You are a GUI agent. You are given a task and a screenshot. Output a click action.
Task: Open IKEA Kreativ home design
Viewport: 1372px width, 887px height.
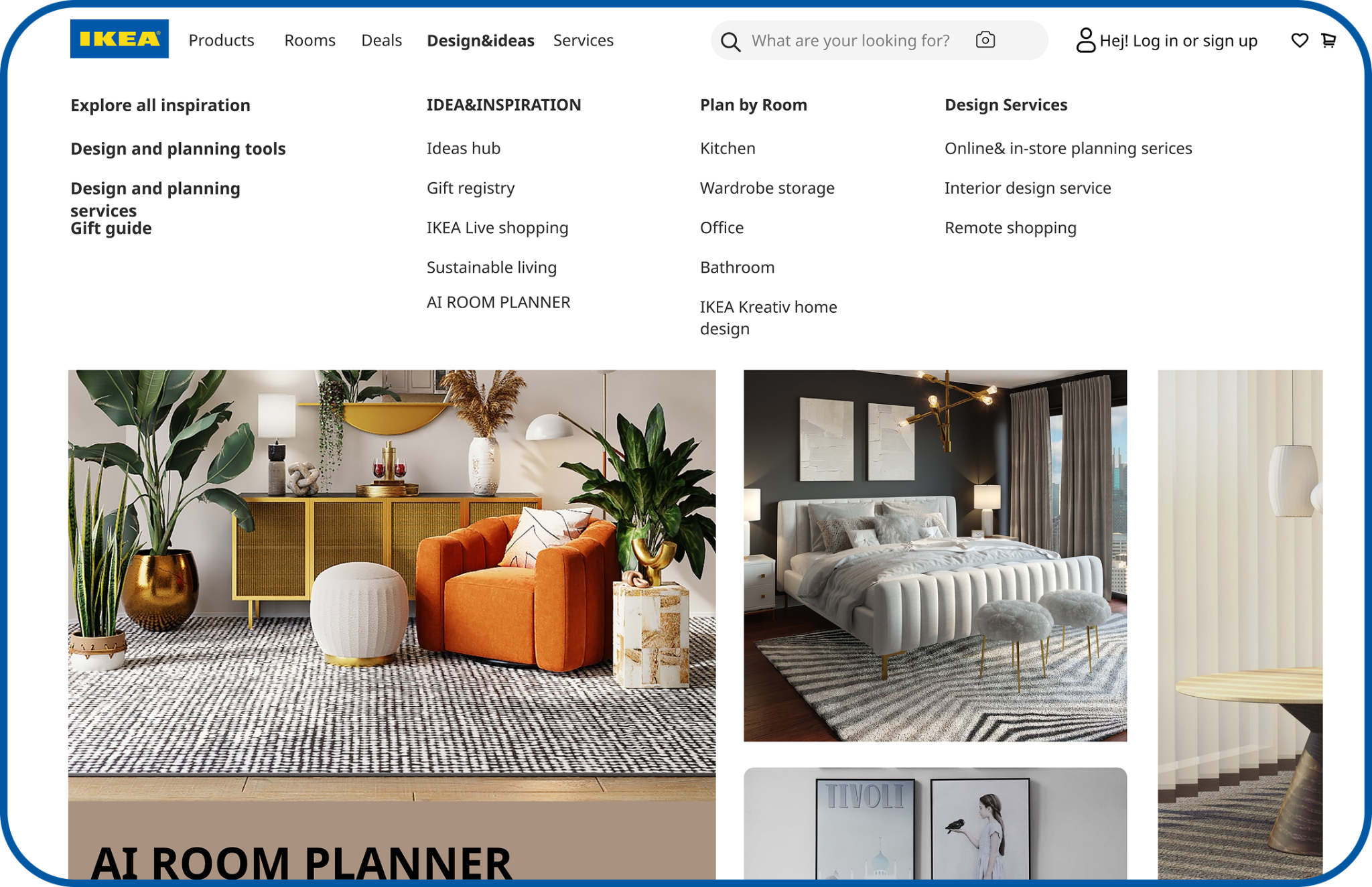[x=768, y=318]
